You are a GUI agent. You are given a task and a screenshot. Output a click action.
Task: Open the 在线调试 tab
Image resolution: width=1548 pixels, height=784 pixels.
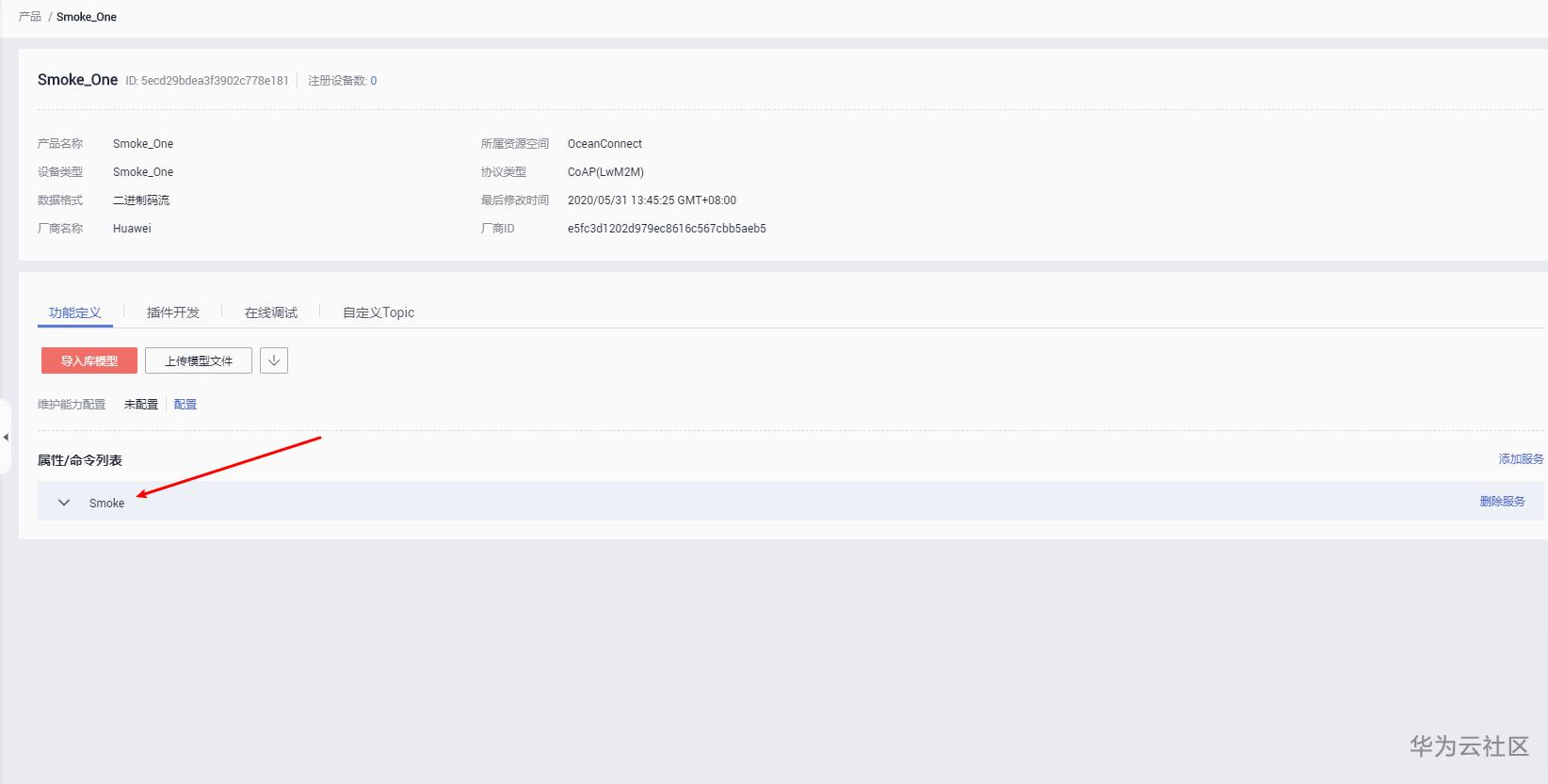[271, 312]
